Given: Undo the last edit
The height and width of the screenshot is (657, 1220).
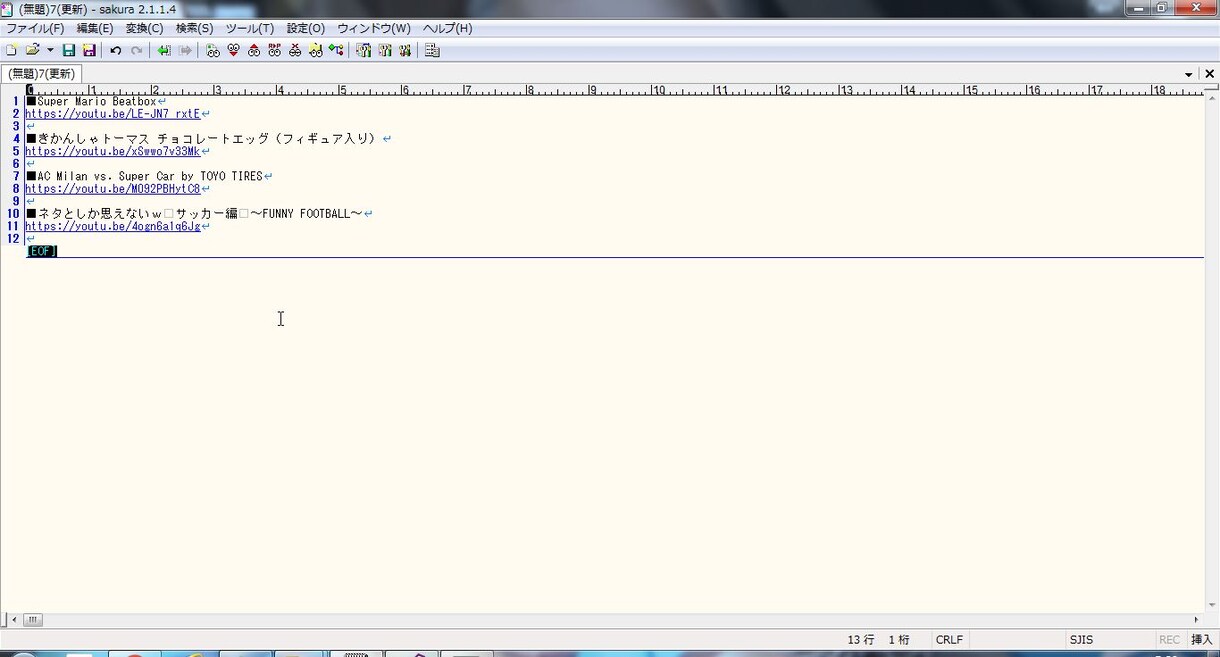Looking at the screenshot, I should coord(116,50).
